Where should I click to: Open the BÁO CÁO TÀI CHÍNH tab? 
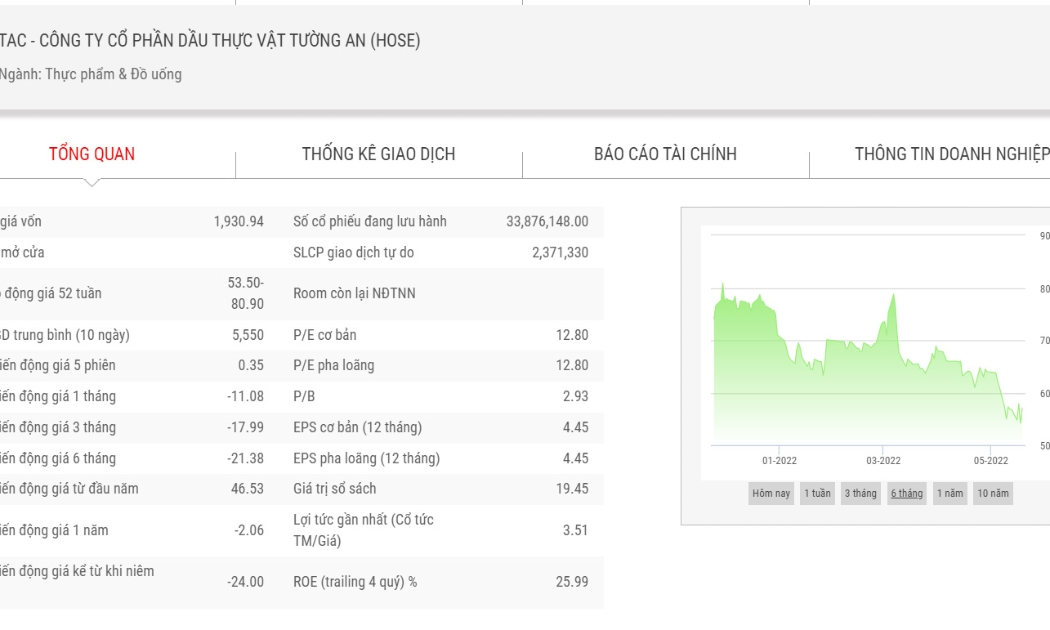(x=665, y=154)
